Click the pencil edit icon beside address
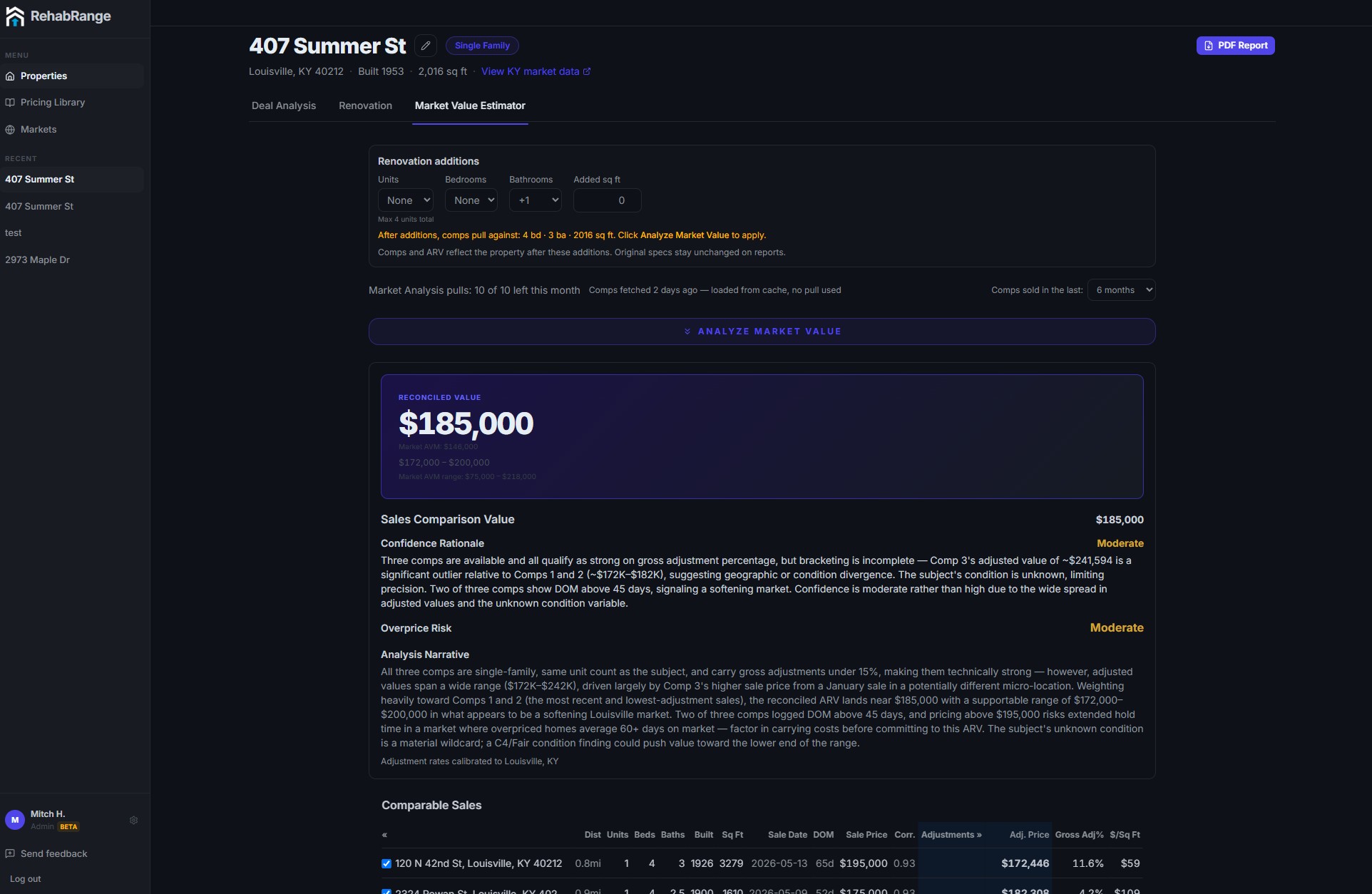This screenshot has width=1372, height=894. [426, 46]
